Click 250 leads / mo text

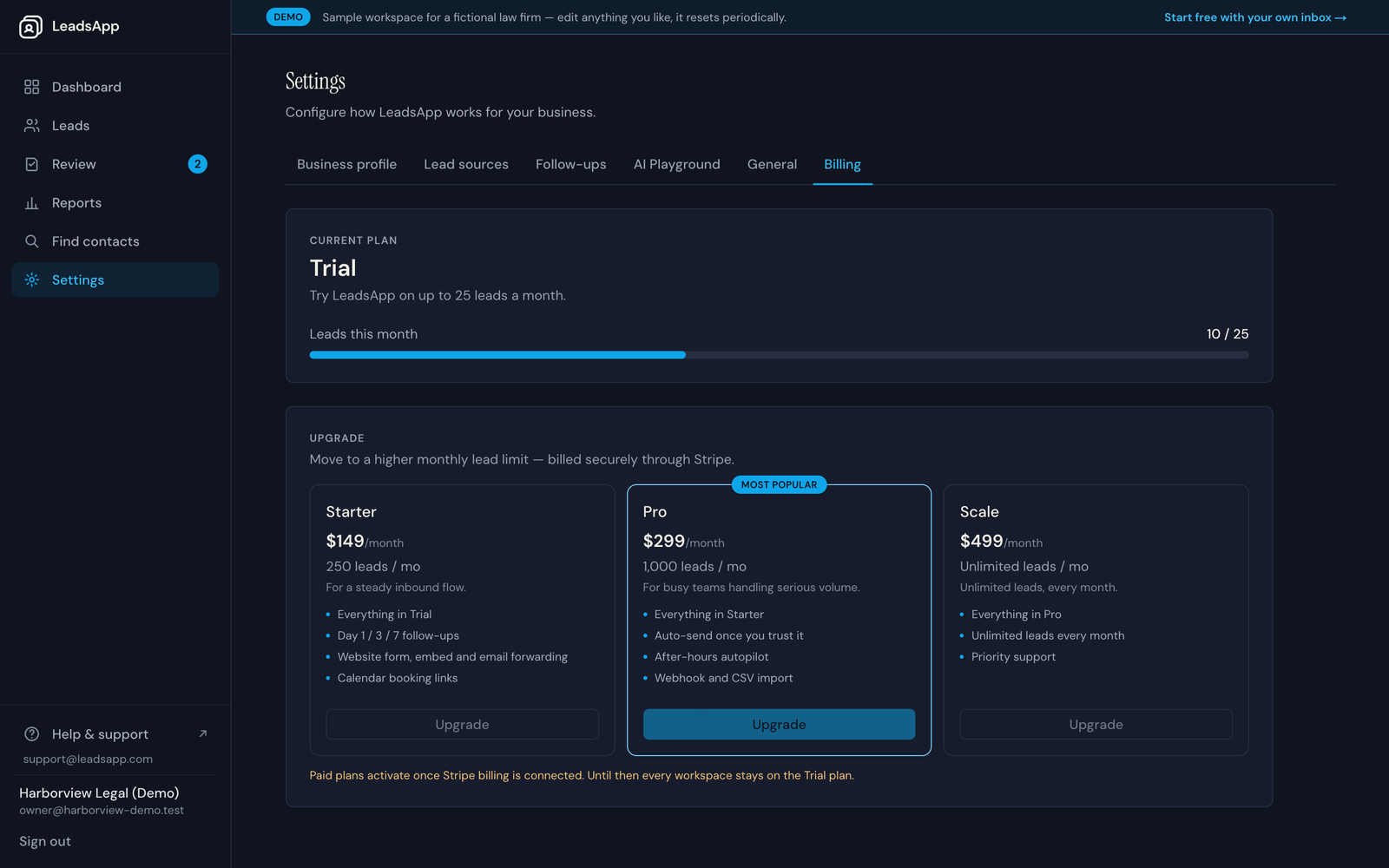pos(373,567)
